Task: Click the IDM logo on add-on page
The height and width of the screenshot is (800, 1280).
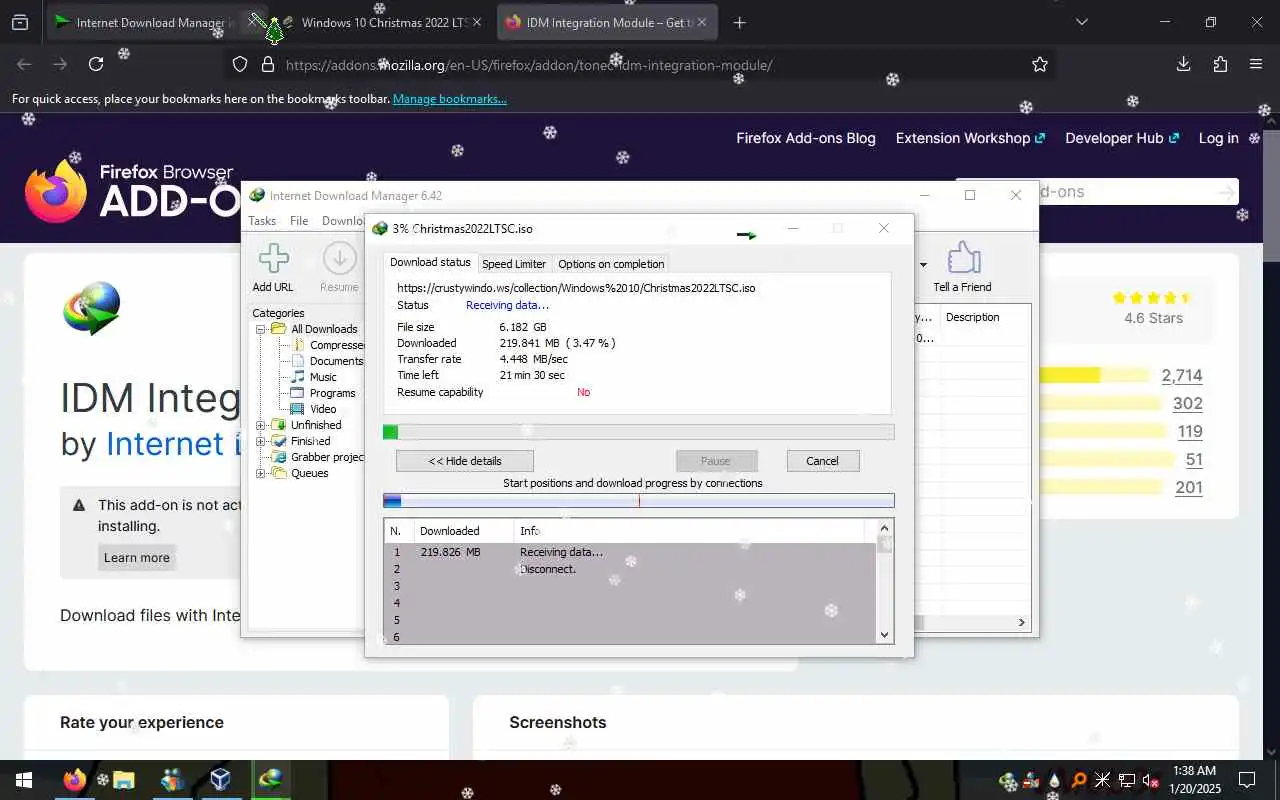Action: click(x=92, y=308)
